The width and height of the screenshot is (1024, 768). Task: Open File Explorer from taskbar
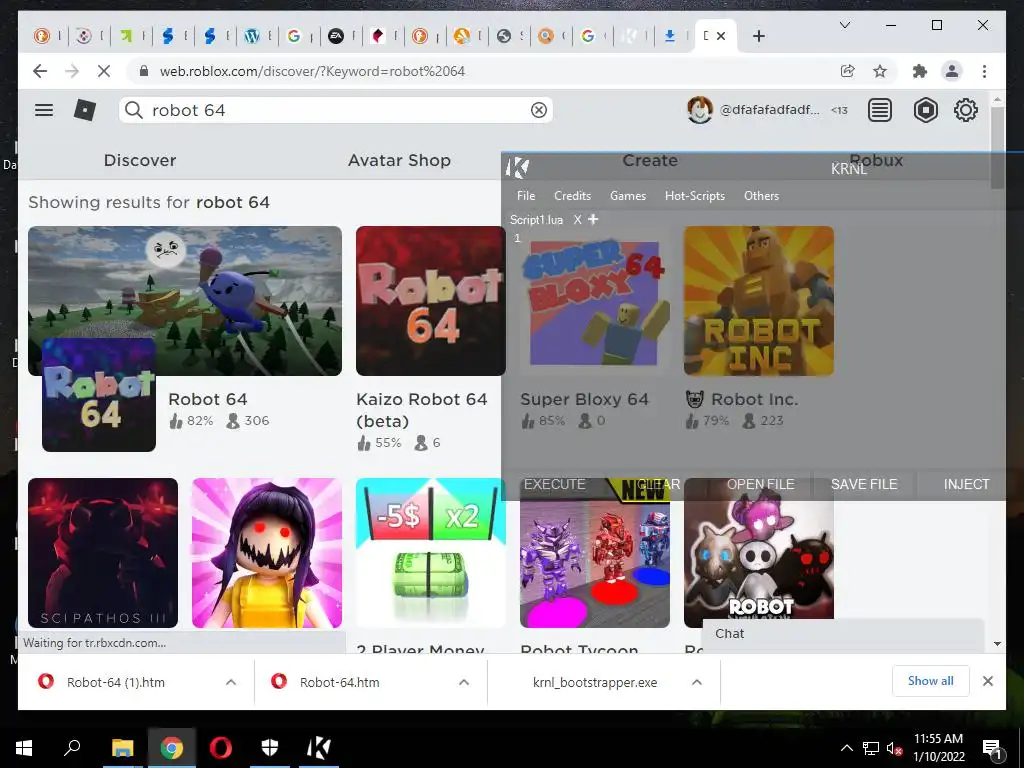[122, 748]
